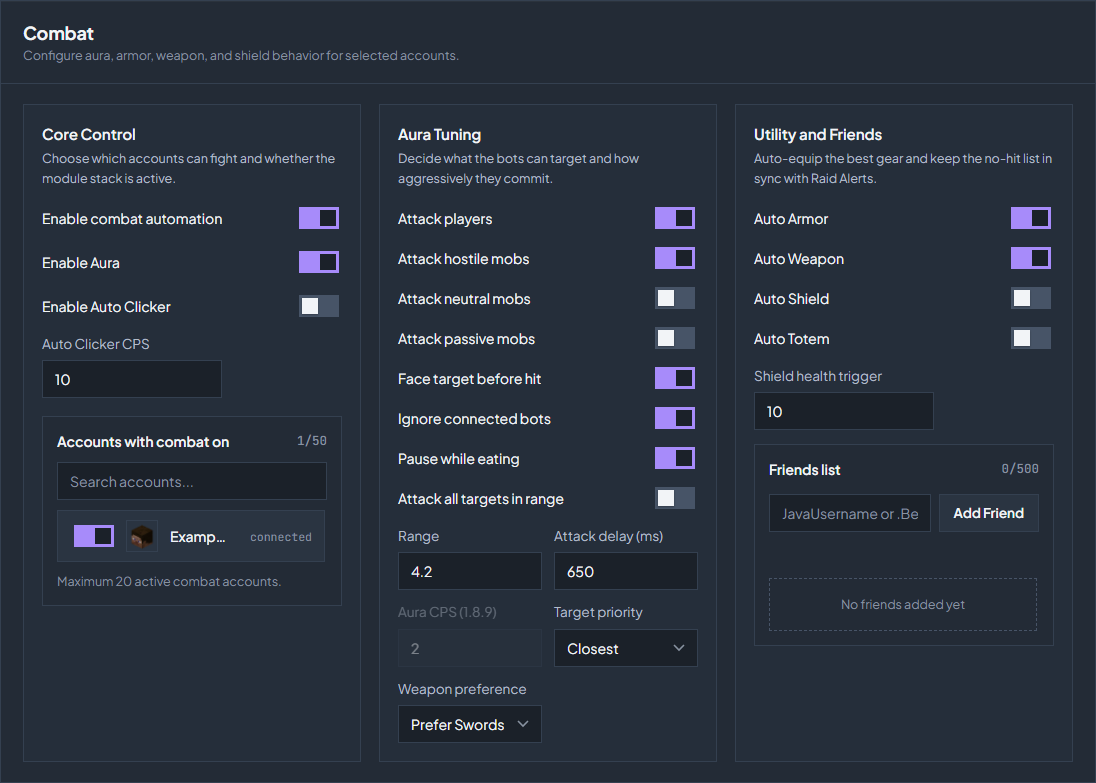
Task: Click 'No friends added yet' placeholder
Action: click(903, 604)
